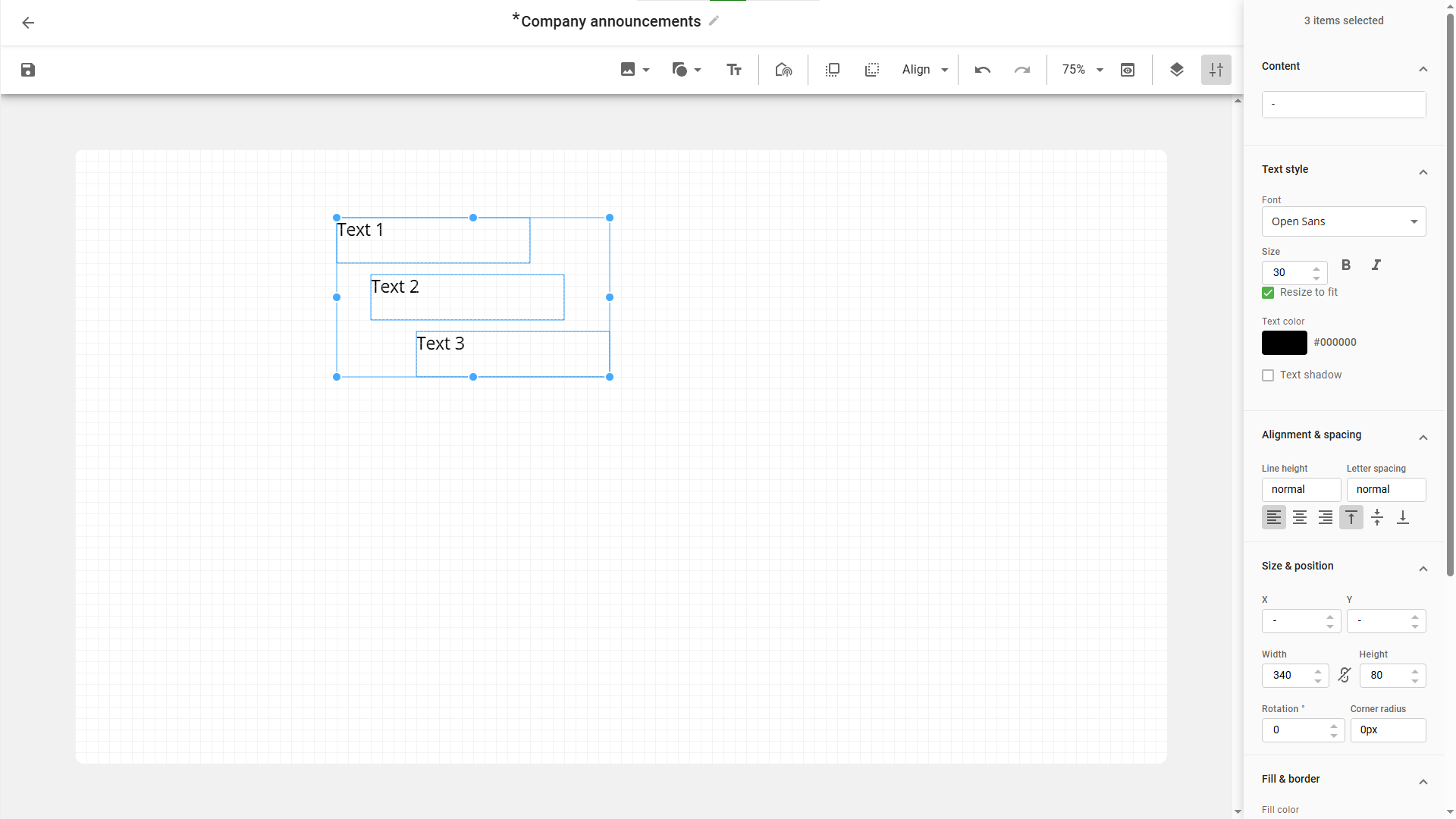
Task: Align text center horizontally
Action: coord(1300,517)
